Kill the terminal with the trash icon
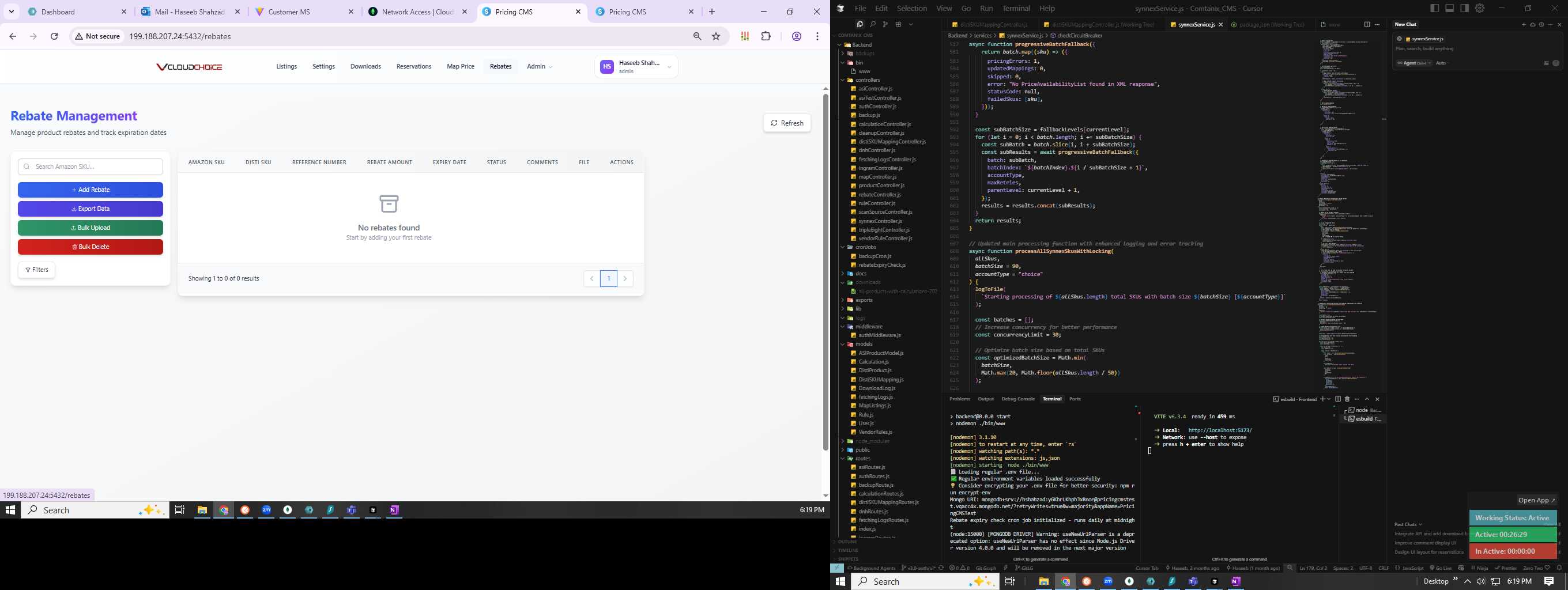 click(1347, 399)
